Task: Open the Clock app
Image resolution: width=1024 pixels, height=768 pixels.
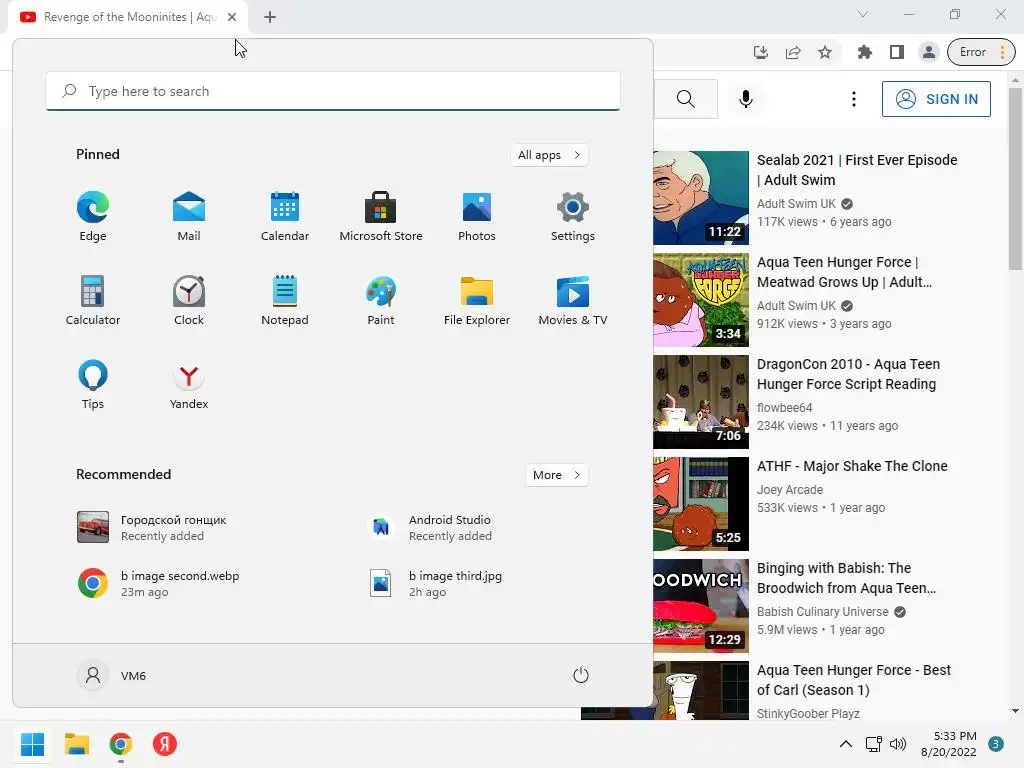Action: pos(189,301)
